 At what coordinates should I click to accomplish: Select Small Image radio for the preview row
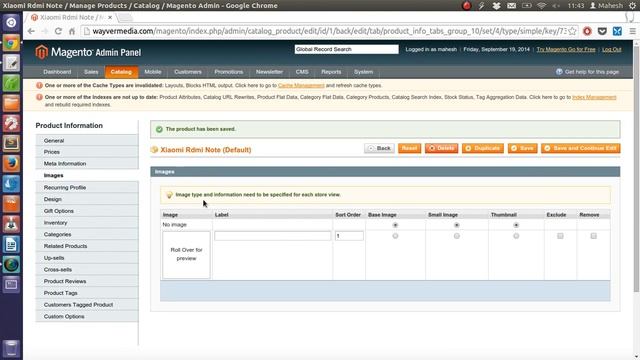click(456, 236)
